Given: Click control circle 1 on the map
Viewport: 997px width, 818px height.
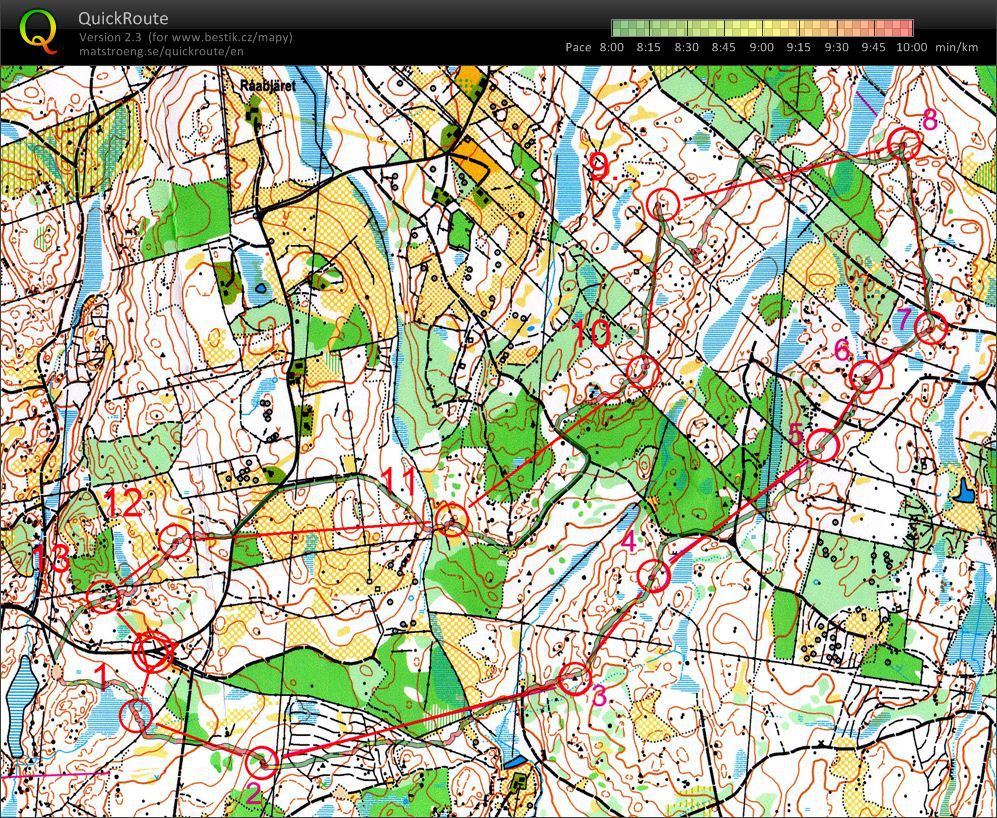Looking at the screenshot, I should [136, 715].
